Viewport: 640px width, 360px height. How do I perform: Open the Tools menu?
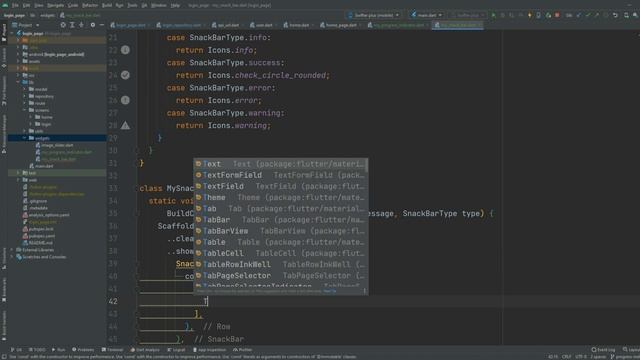(x=132, y=5)
